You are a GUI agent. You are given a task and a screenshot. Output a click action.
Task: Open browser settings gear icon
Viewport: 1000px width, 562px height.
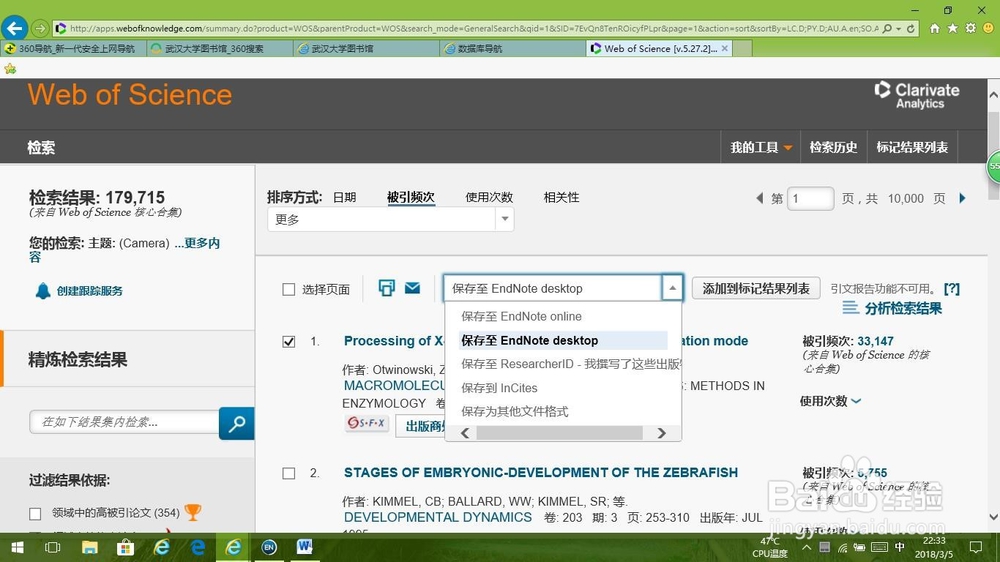[971, 29]
